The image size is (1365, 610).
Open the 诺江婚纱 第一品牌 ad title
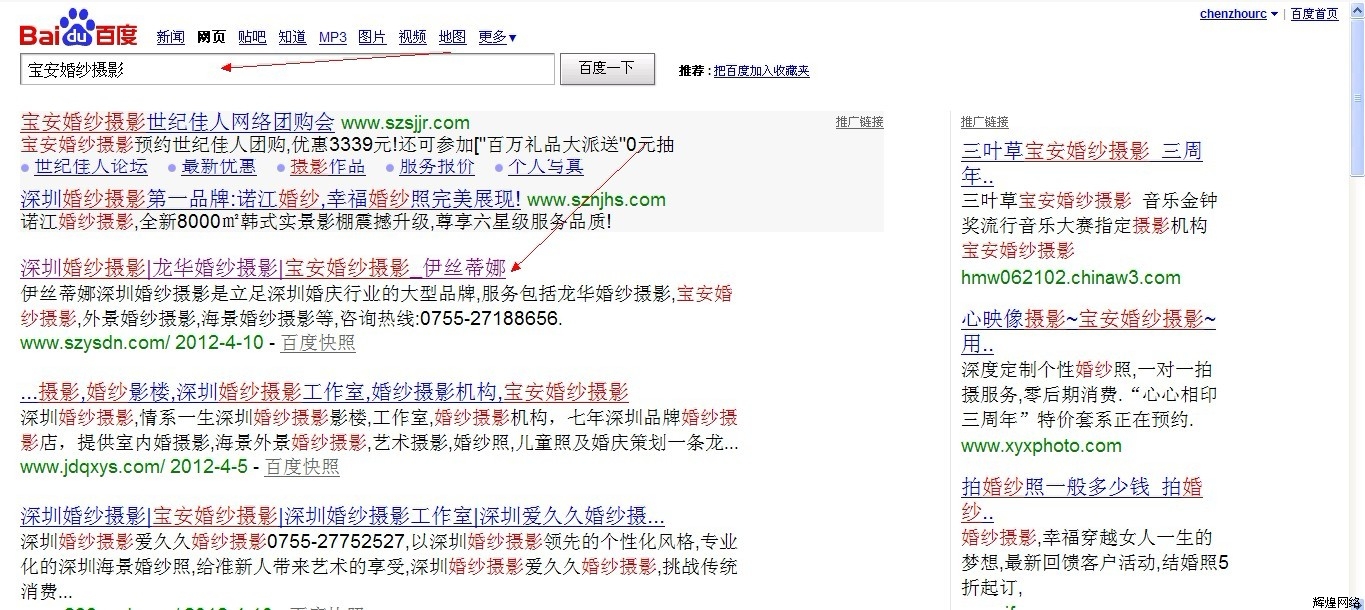click(271, 199)
